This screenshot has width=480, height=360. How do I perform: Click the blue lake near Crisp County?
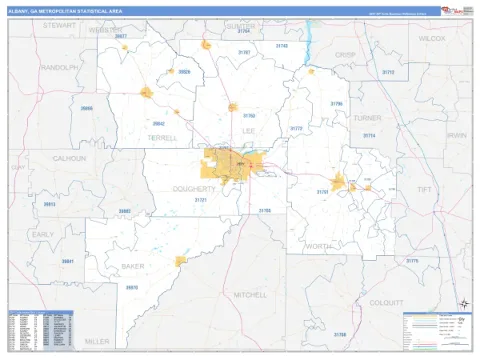click(x=309, y=42)
